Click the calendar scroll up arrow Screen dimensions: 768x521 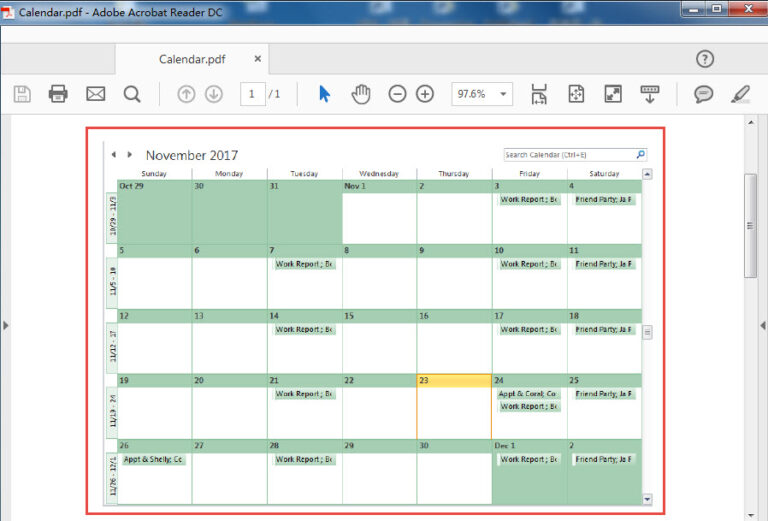tap(647, 174)
